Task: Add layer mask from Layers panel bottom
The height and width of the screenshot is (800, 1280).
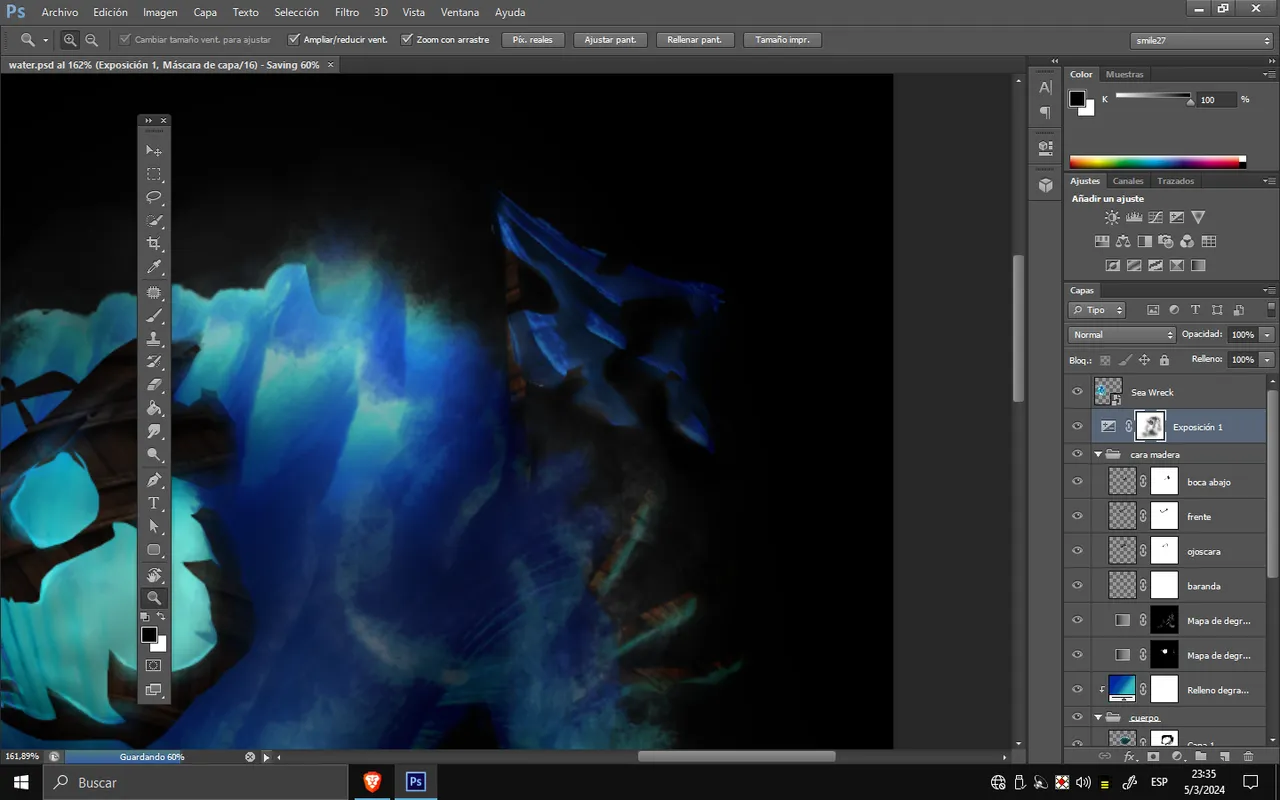Action: pos(1152,757)
